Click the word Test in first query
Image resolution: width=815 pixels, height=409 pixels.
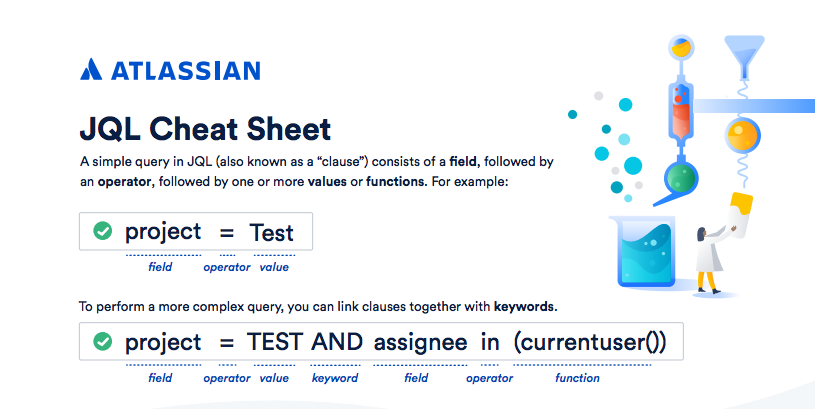[x=271, y=232]
